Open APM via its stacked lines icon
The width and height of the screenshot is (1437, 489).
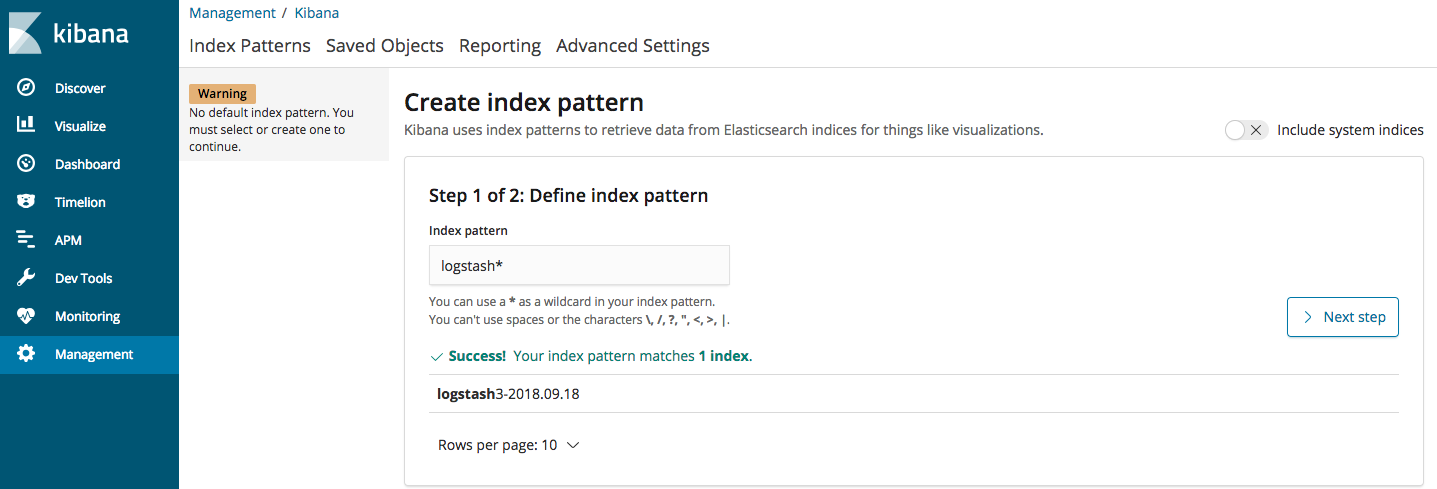(x=27, y=240)
